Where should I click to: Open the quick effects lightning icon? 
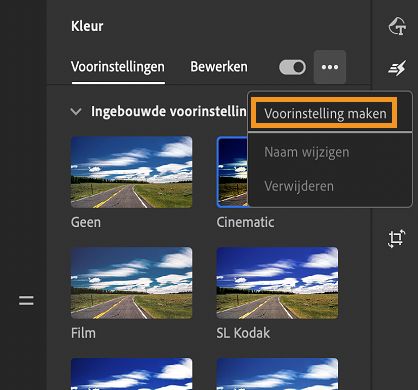397,68
